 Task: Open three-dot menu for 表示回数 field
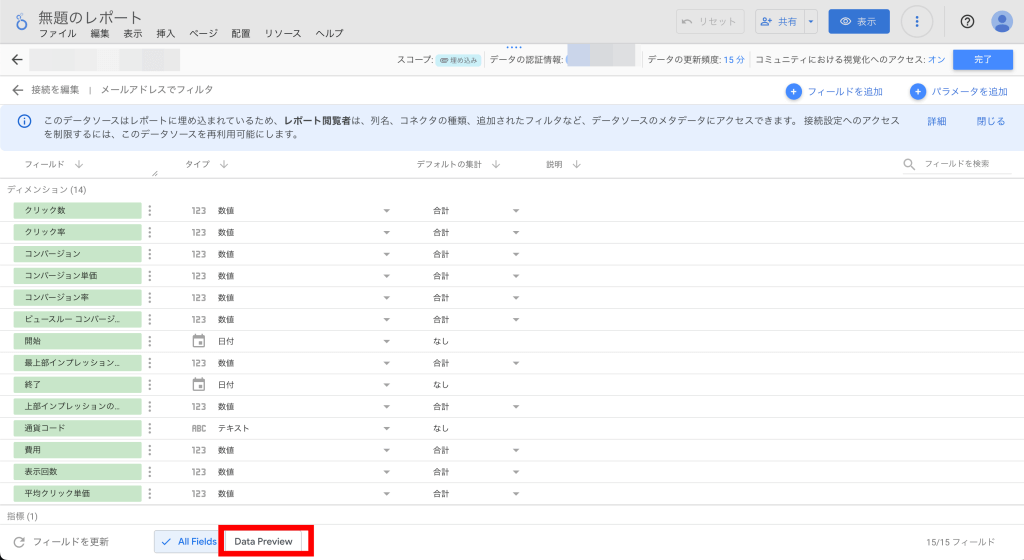click(x=150, y=471)
